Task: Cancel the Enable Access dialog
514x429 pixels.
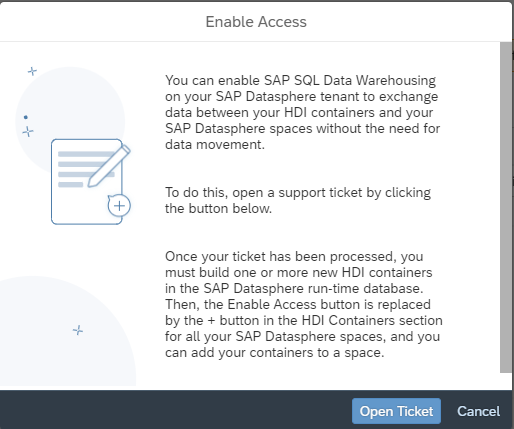Action: click(478, 411)
